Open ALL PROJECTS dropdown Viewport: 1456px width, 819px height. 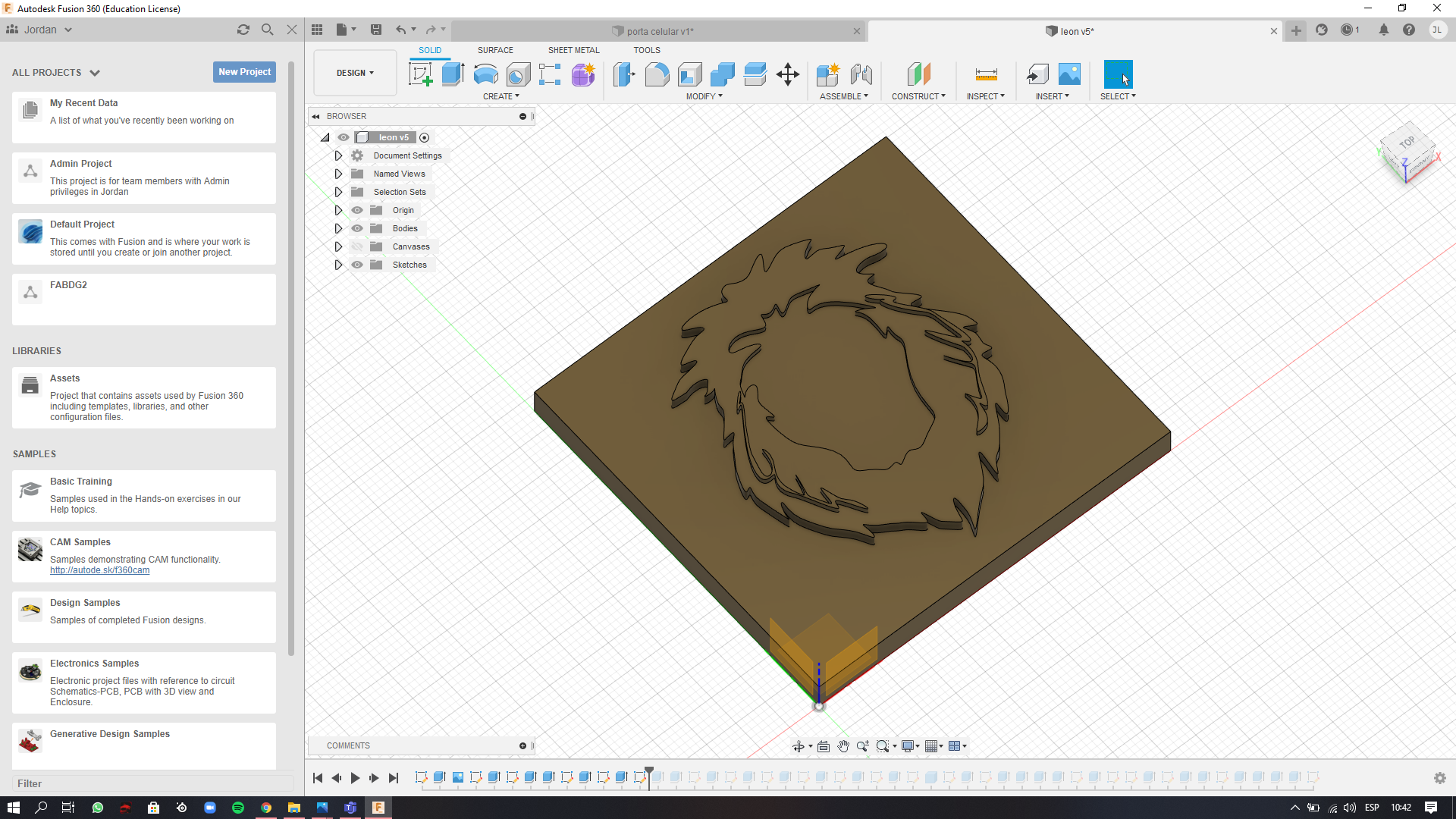56,73
